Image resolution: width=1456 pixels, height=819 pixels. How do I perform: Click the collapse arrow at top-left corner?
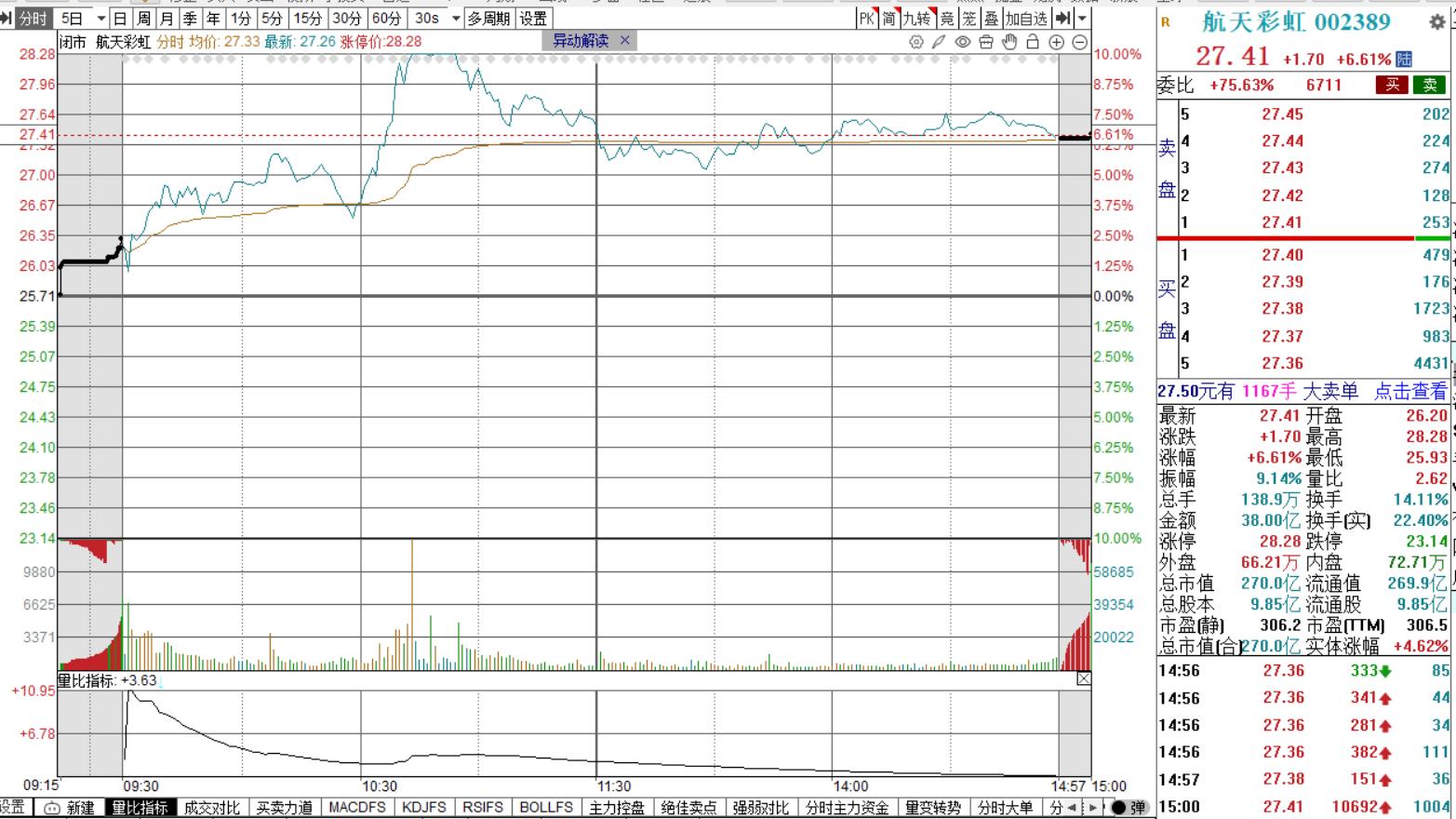click(7, 19)
